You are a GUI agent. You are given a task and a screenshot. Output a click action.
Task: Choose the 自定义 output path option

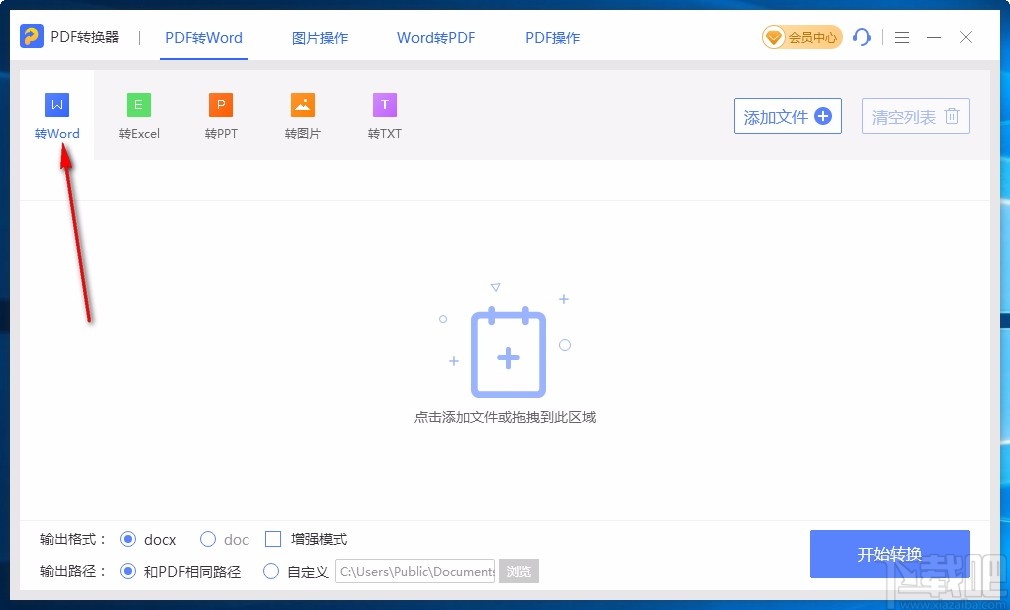271,571
